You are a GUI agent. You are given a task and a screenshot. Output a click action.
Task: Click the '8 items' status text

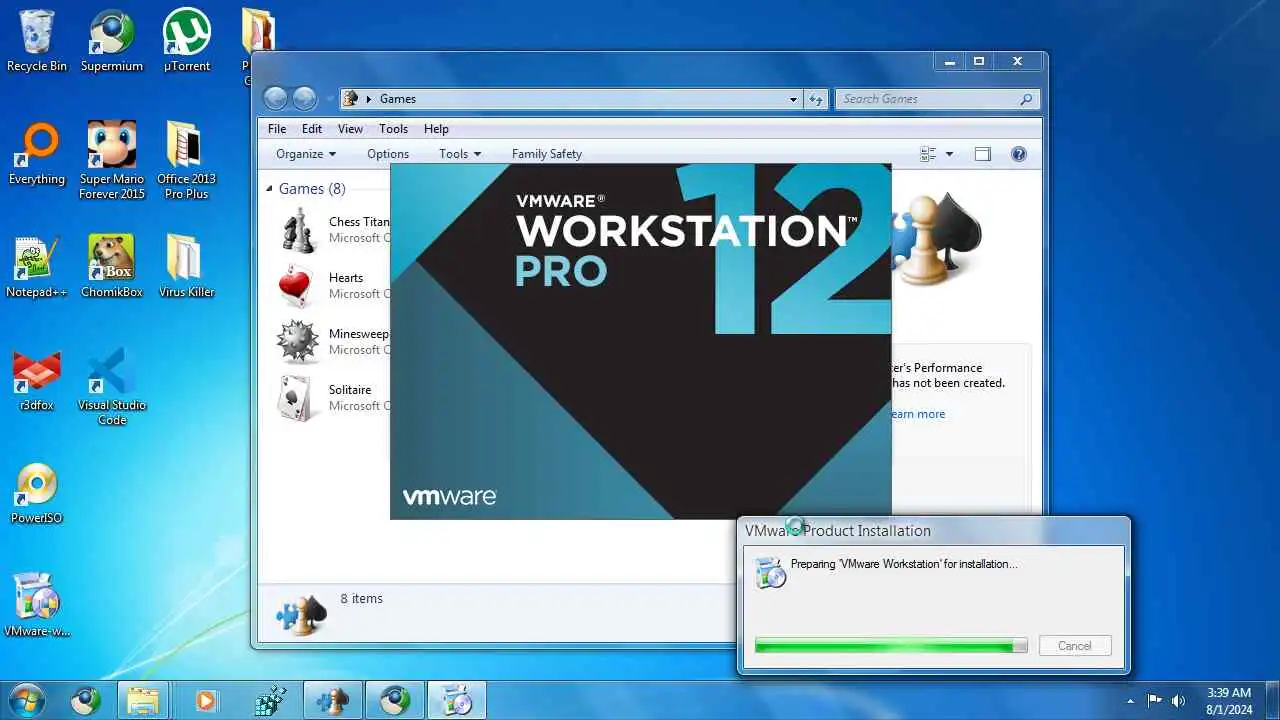361,598
